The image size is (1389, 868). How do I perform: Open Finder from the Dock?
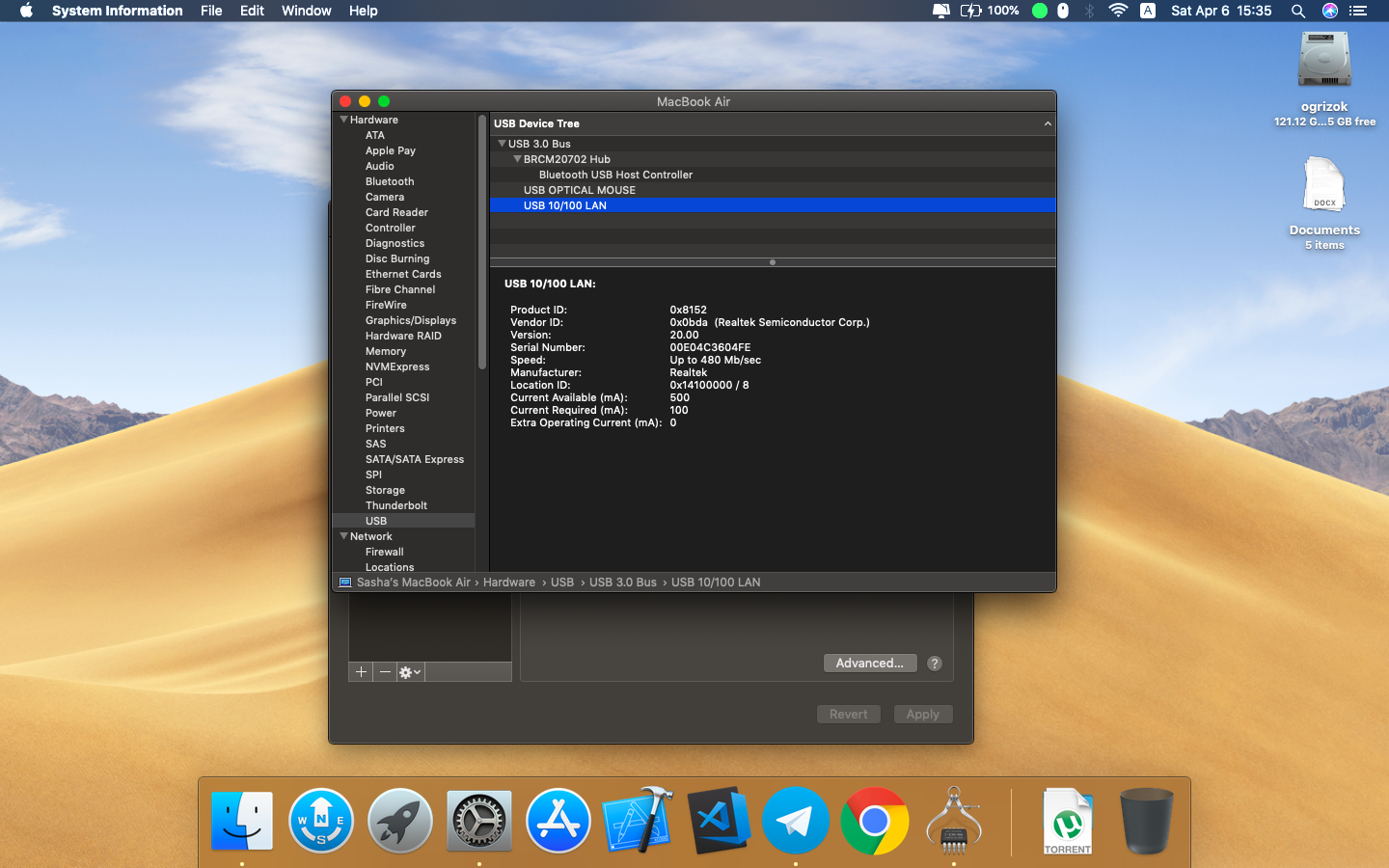242,821
